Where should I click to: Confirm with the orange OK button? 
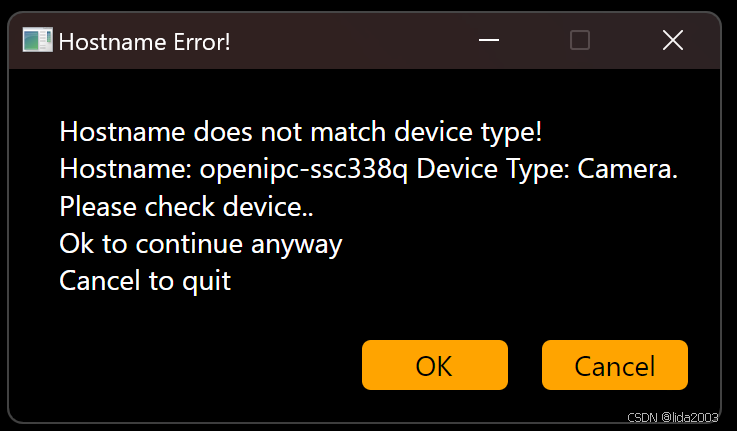point(435,365)
